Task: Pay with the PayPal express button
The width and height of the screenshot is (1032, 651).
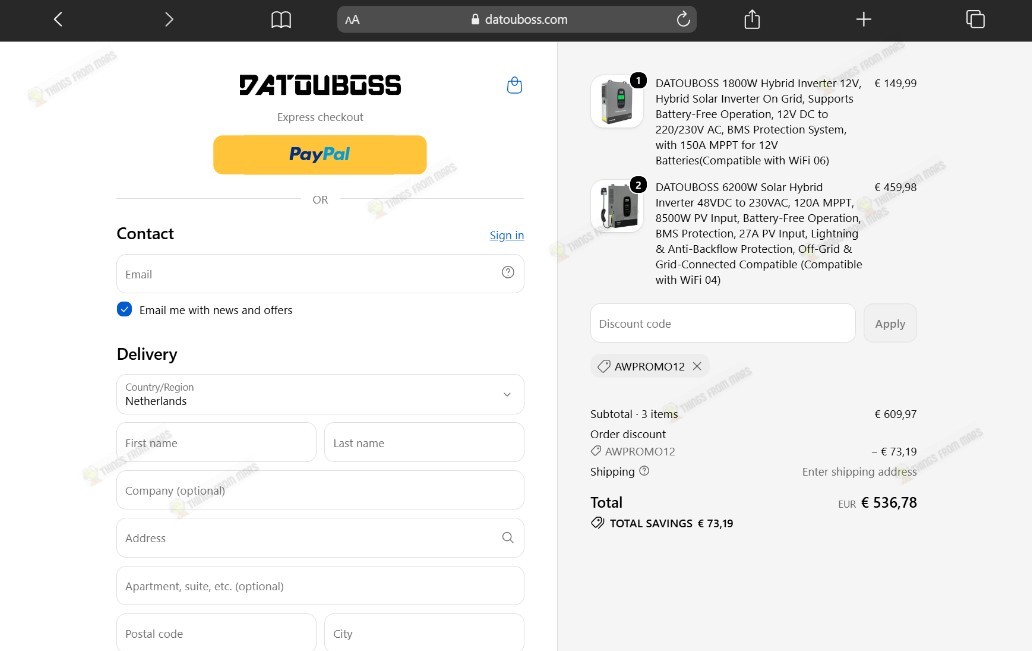Action: click(x=320, y=155)
